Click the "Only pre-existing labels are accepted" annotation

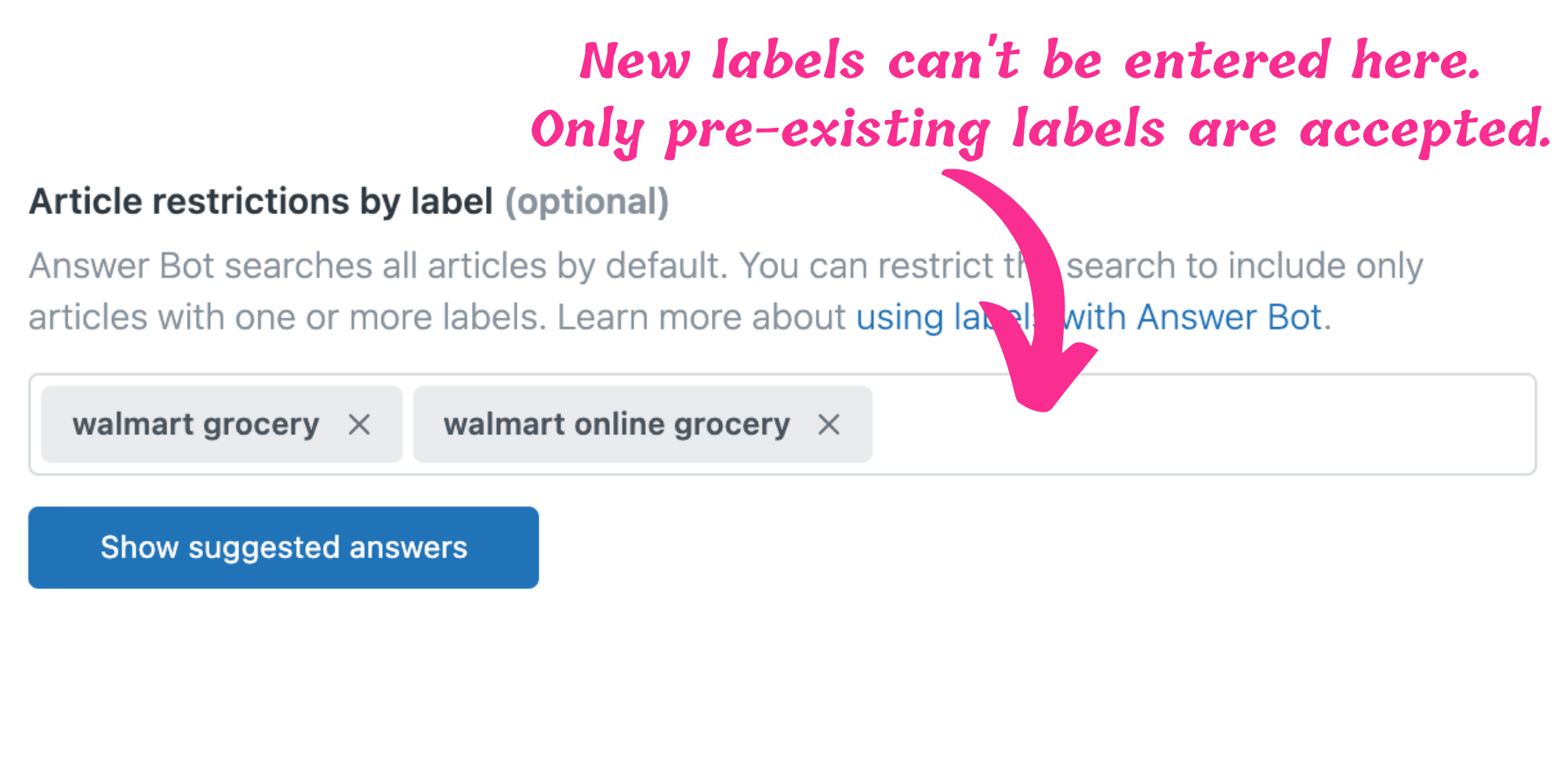coord(1041,130)
